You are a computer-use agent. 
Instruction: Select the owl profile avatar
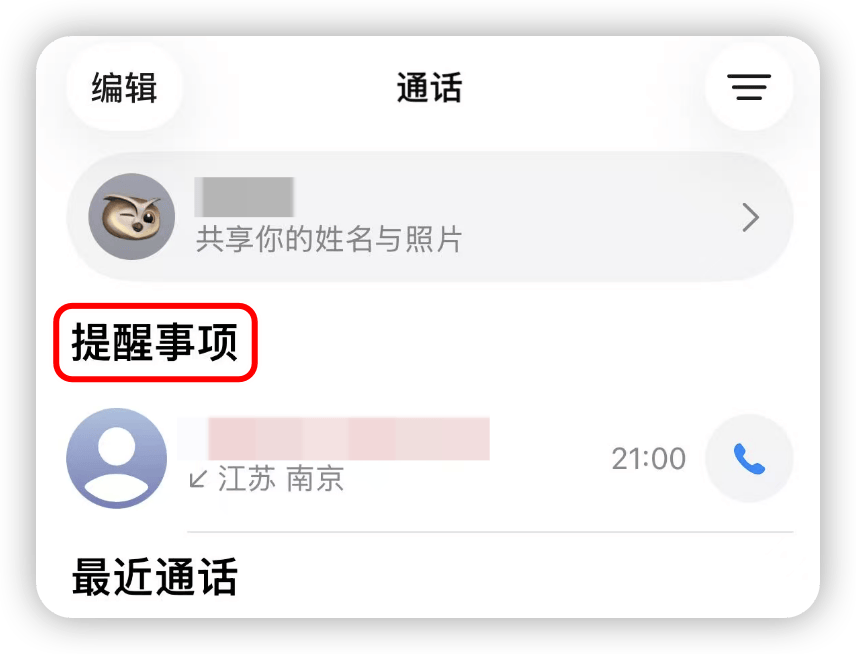pyautogui.click(x=132, y=216)
